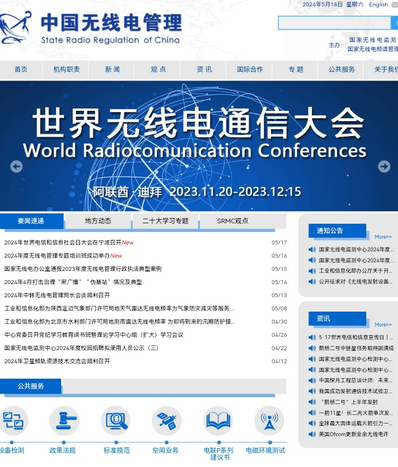Click the 05/16 date in news list

(x=279, y=256)
